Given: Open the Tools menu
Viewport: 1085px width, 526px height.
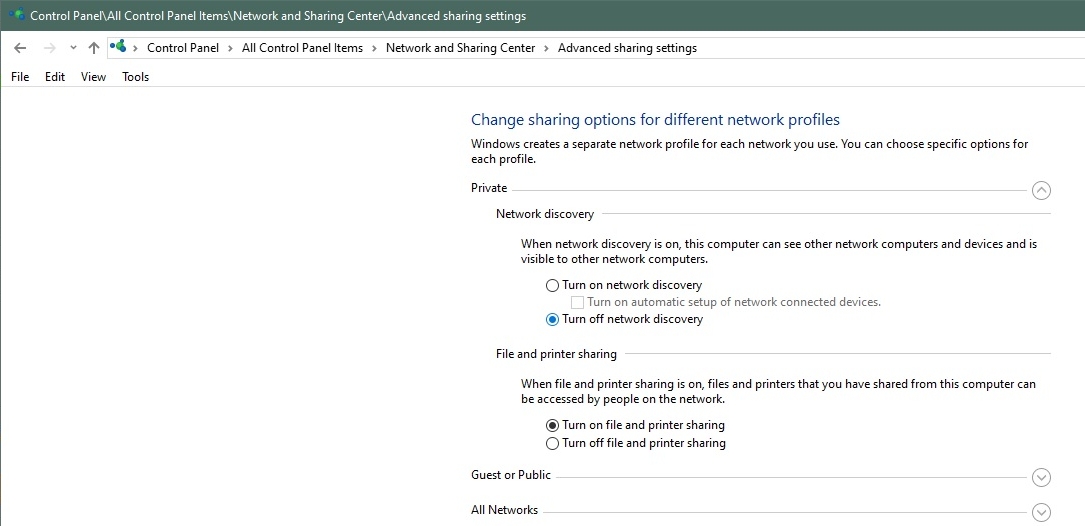Looking at the screenshot, I should [135, 77].
